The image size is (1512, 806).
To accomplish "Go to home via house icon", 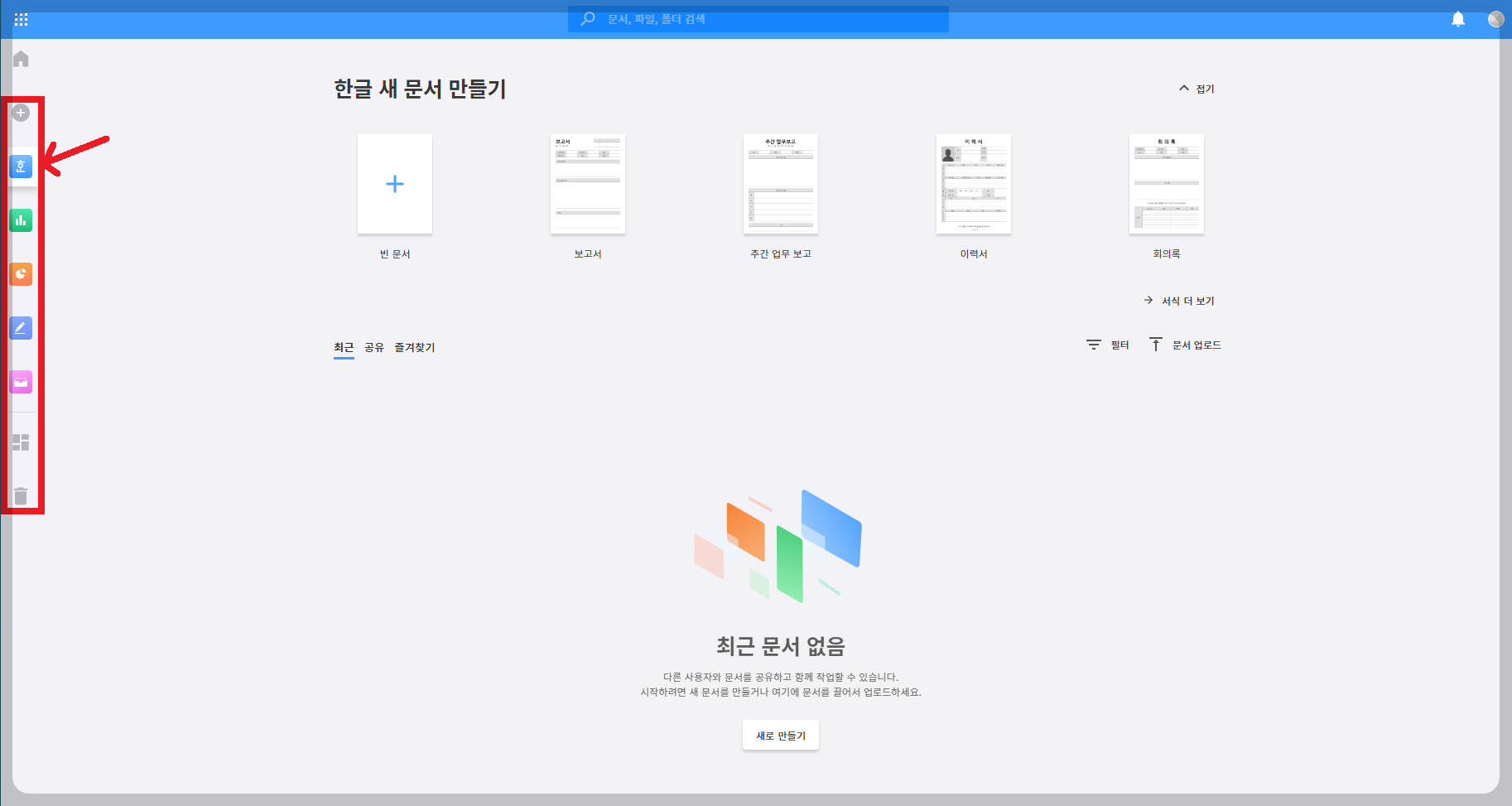I will (x=22, y=59).
